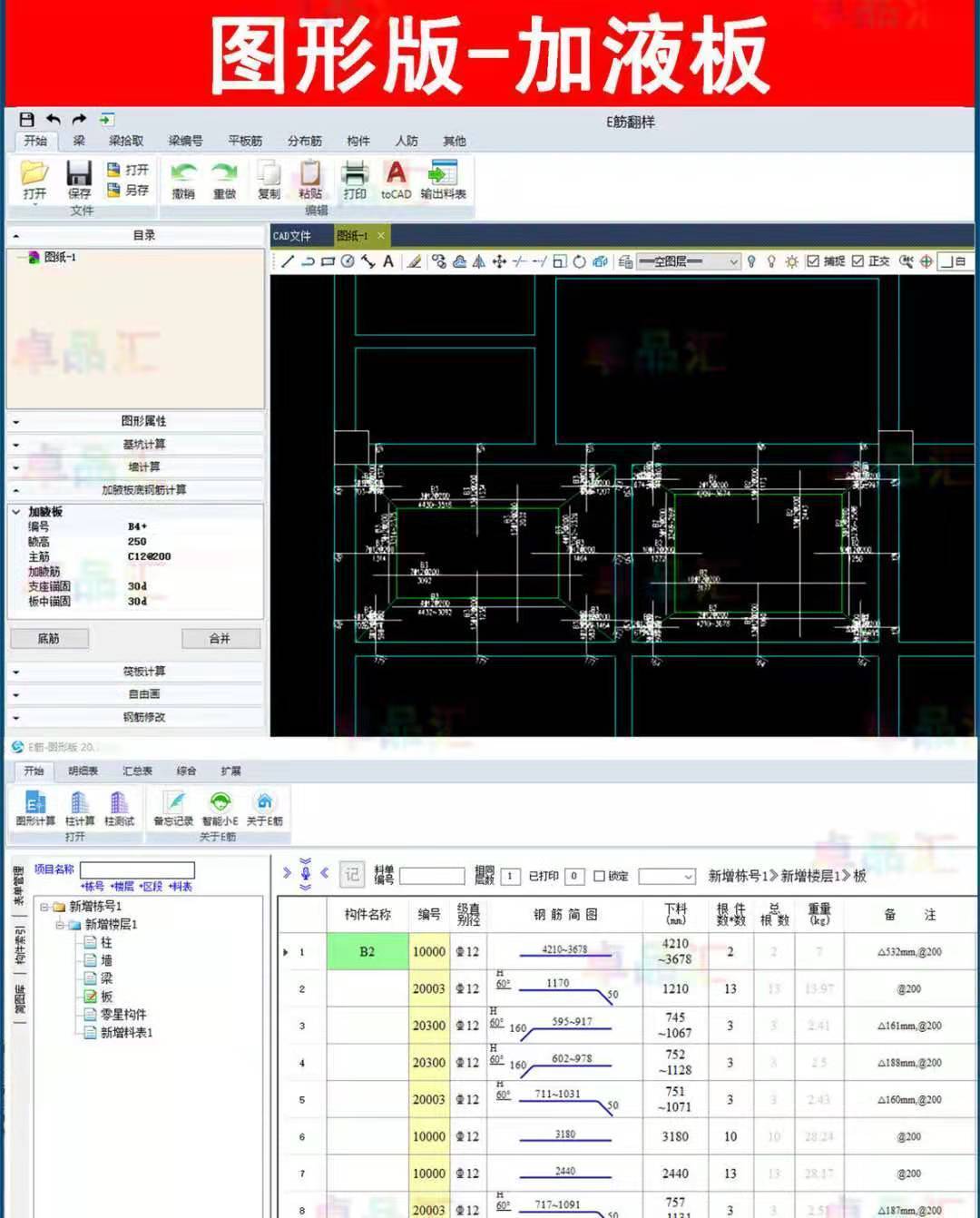Switch to the 平板筋 ribbon tab

click(245, 141)
